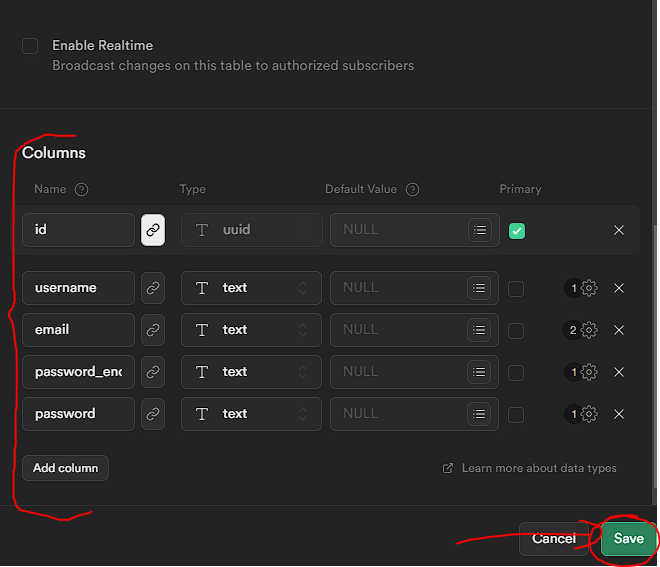The height and width of the screenshot is (567, 660).
Task: Enable the Realtime checkbox
Action: pos(30,46)
